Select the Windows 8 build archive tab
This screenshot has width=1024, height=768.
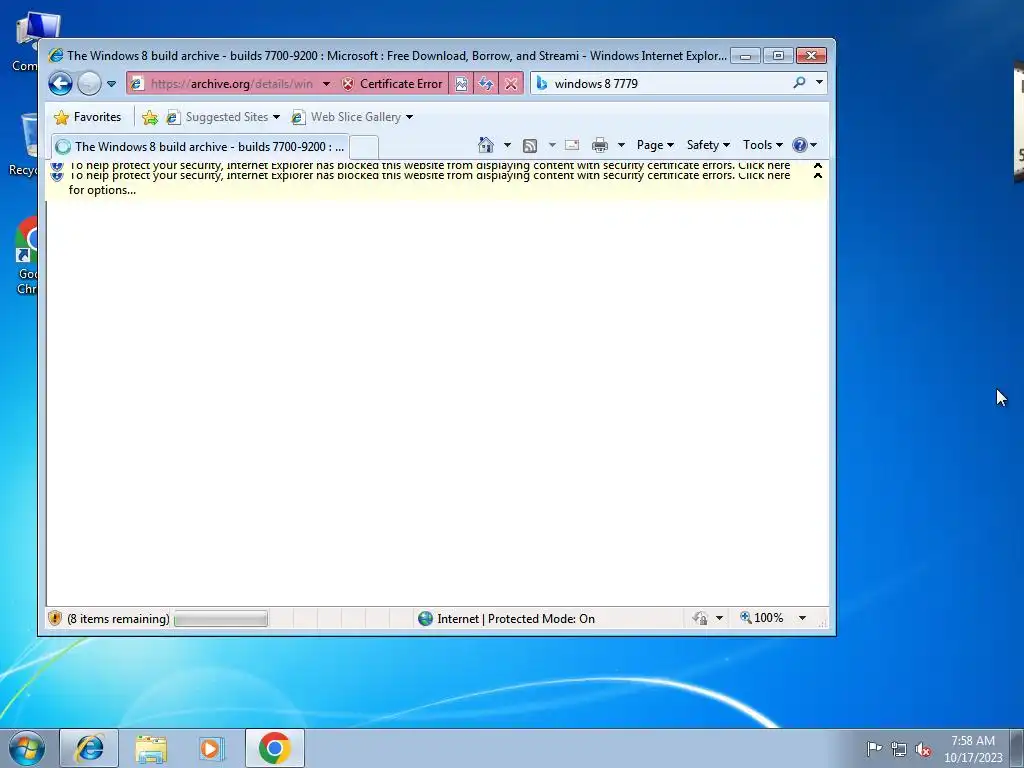(x=200, y=146)
